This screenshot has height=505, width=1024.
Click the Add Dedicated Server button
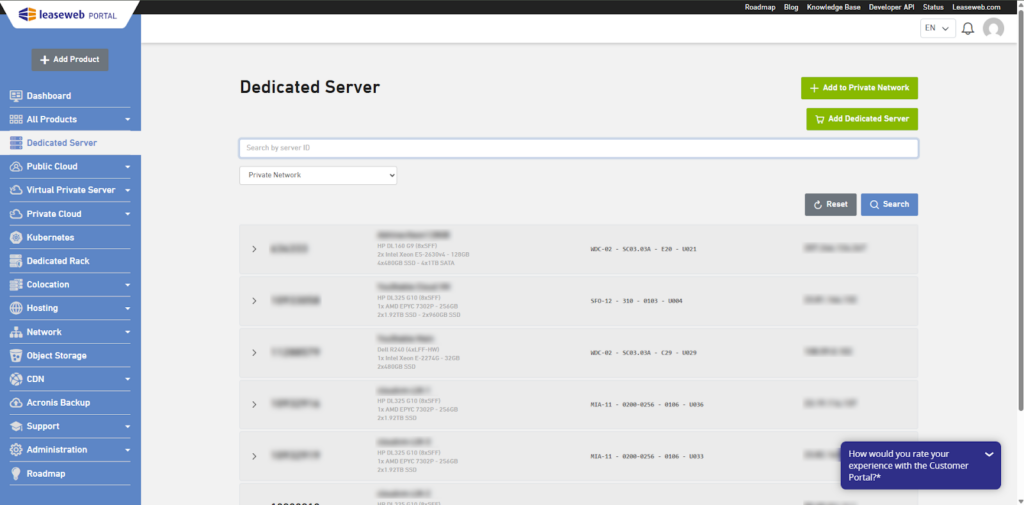(x=862, y=119)
